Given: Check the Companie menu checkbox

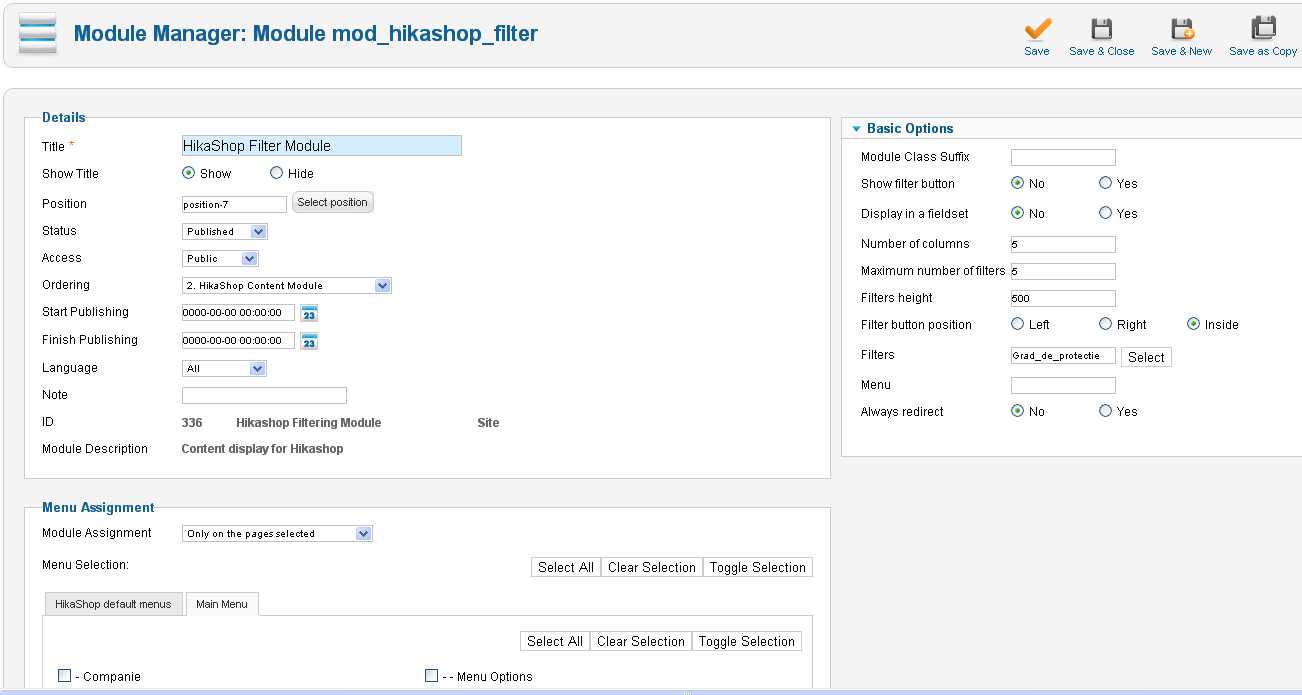Looking at the screenshot, I should pyautogui.click(x=65, y=676).
